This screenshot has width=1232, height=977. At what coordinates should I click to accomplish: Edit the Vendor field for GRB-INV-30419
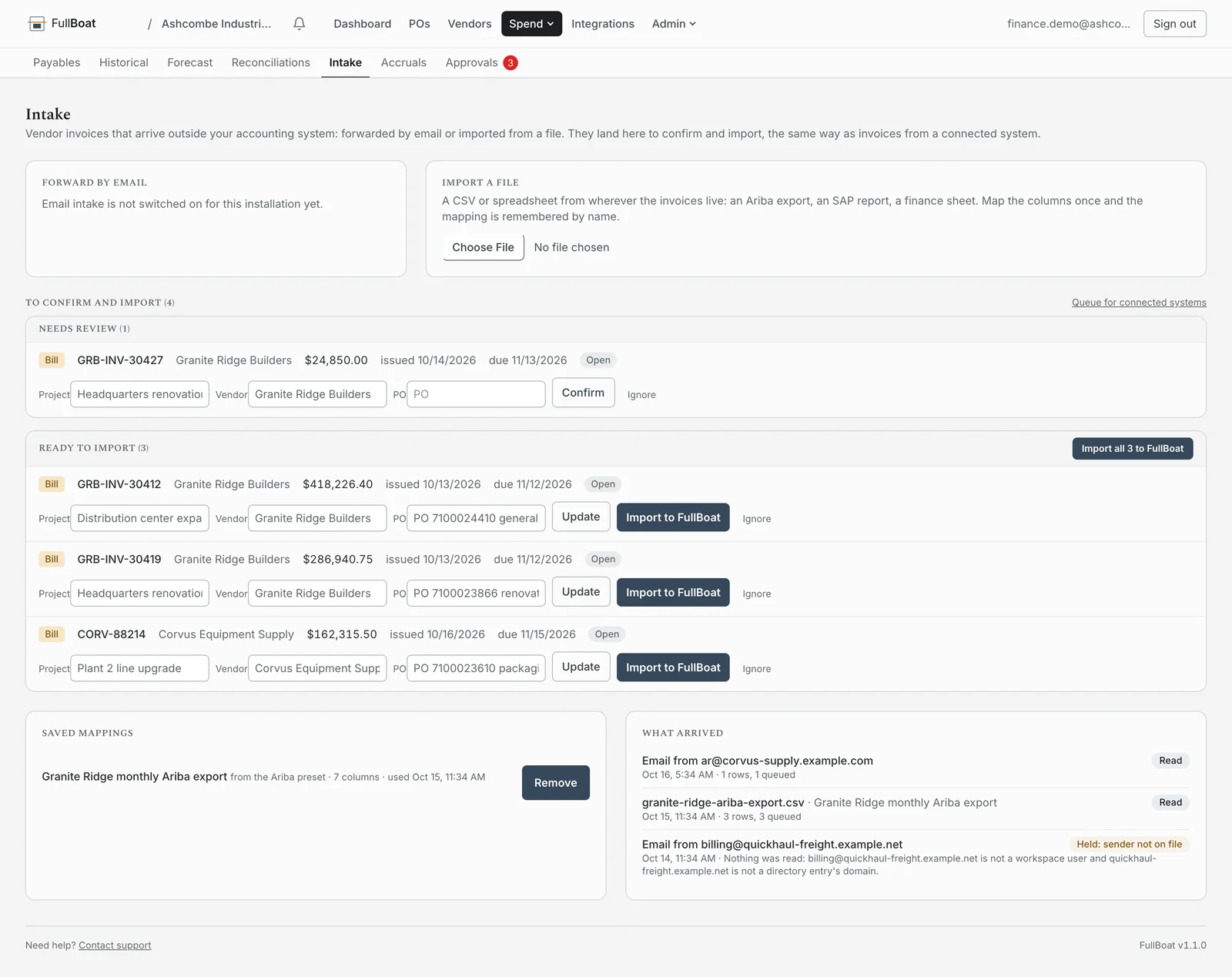[317, 594]
